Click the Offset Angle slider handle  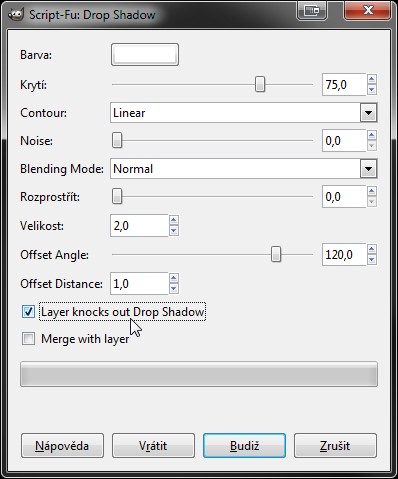click(276, 254)
